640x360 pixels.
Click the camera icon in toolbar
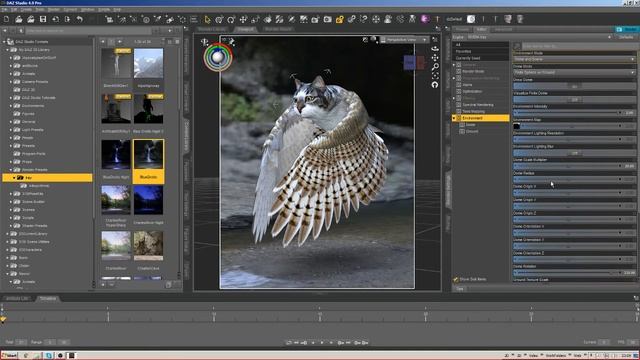click(327, 19)
